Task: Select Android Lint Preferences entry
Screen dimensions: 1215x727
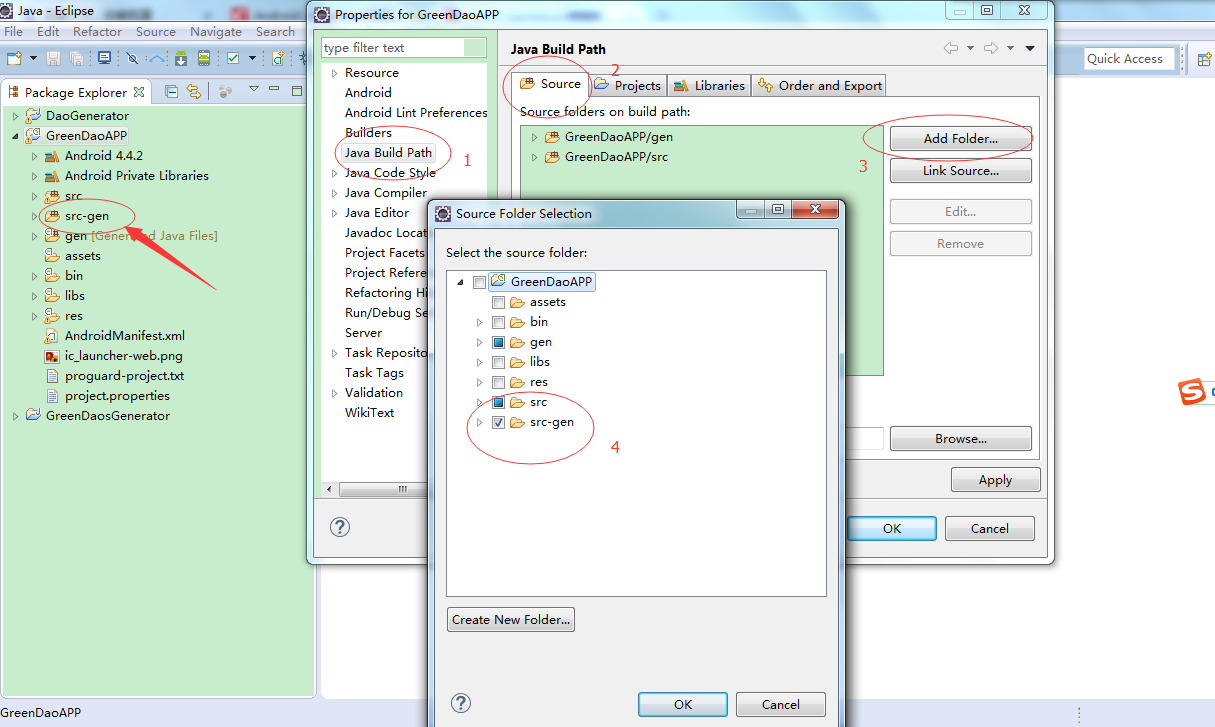Action: [x=416, y=113]
